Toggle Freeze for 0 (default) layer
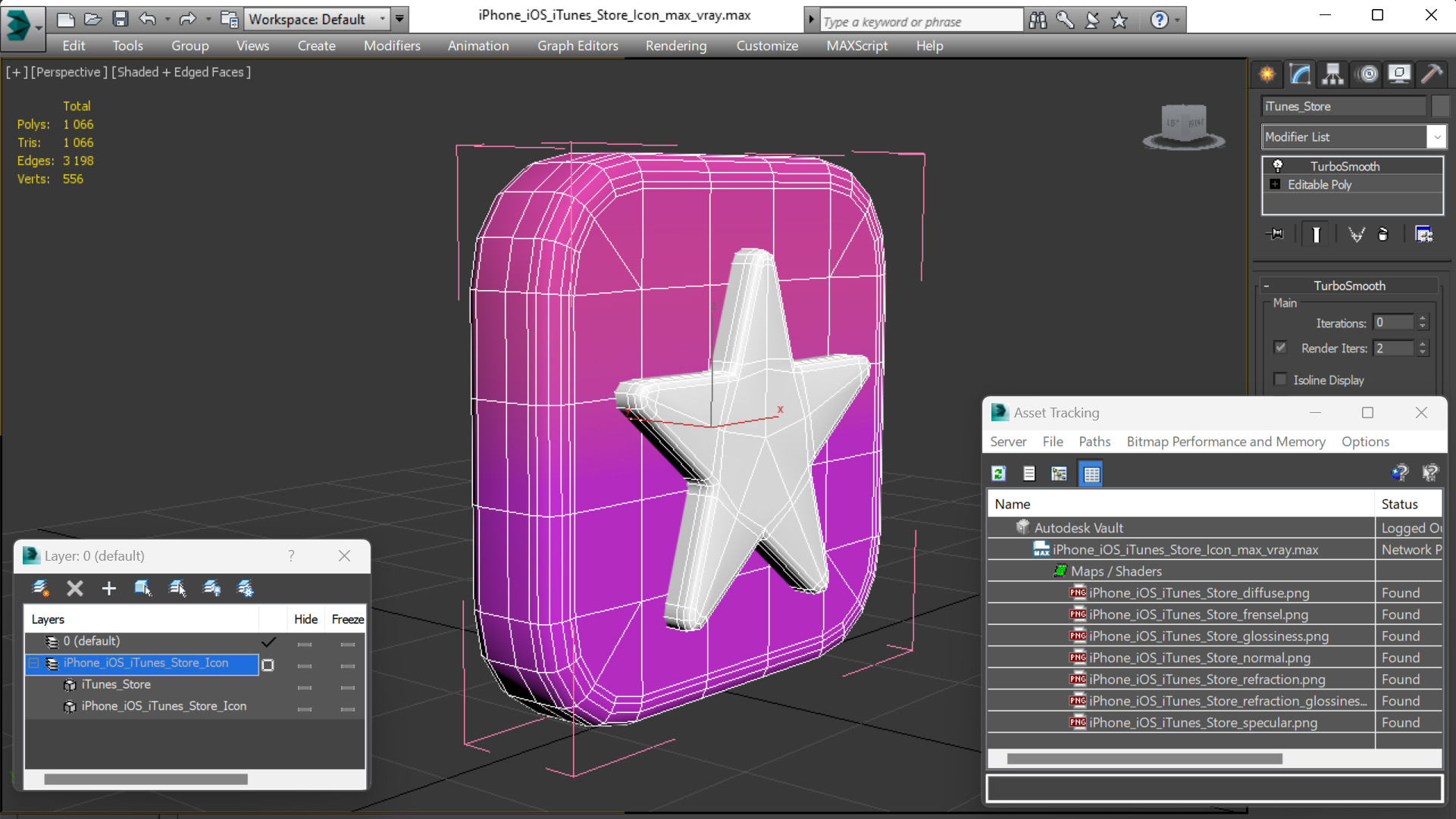Image resolution: width=1456 pixels, height=819 pixels. (348, 644)
